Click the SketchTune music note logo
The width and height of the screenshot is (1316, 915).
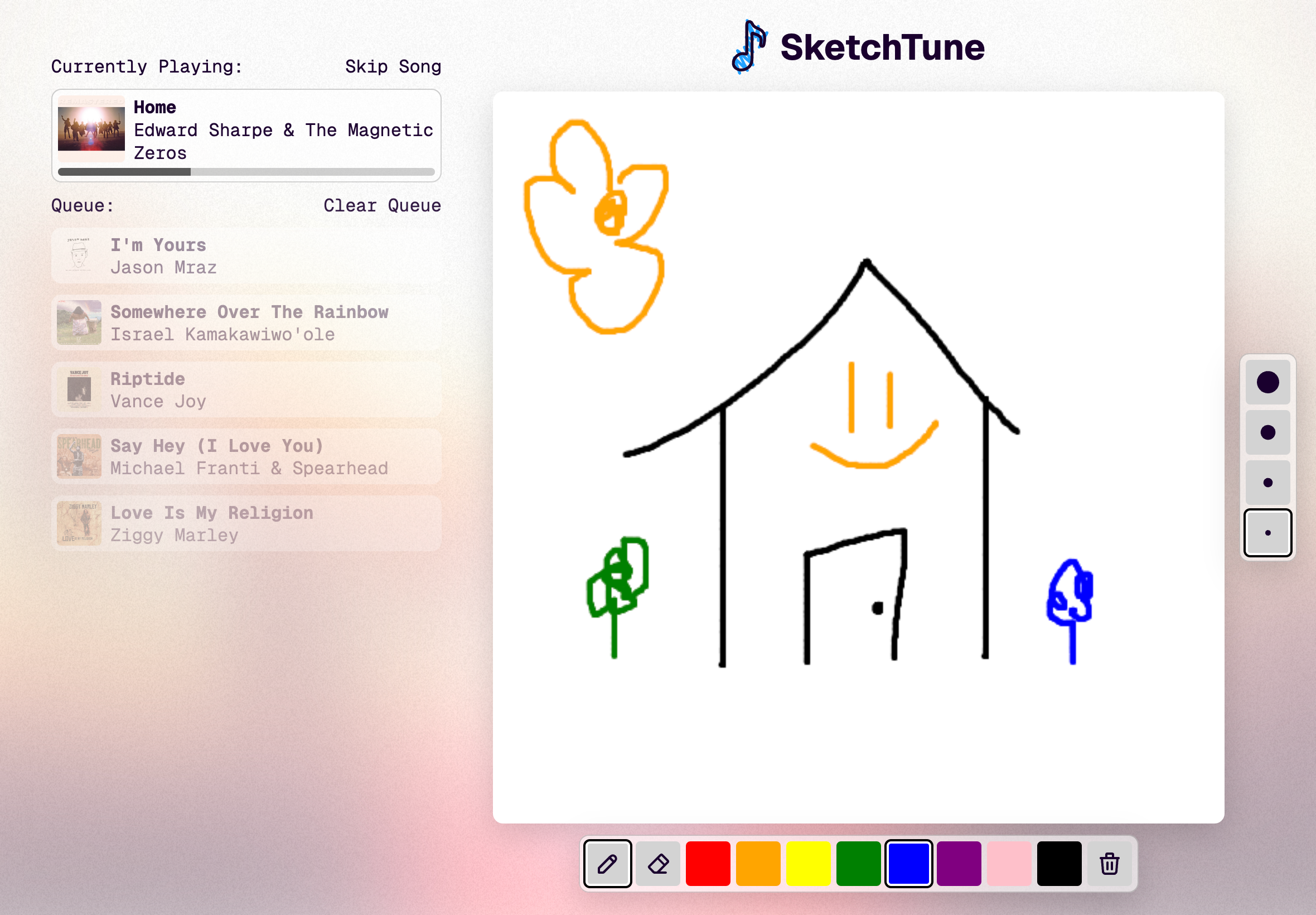749,47
